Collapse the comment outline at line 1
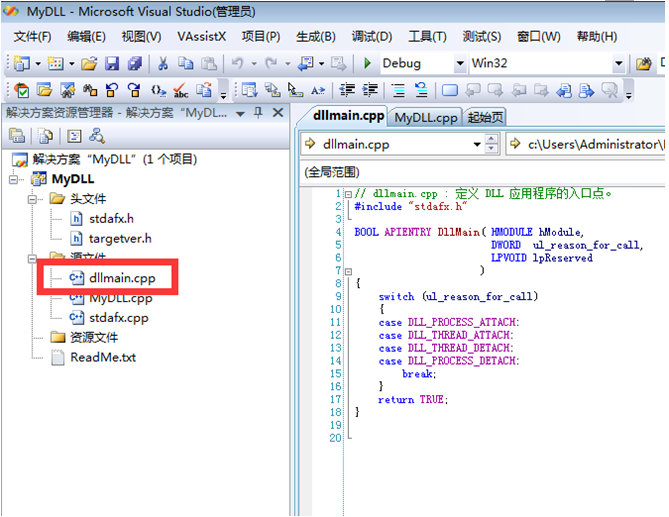 click(x=349, y=194)
